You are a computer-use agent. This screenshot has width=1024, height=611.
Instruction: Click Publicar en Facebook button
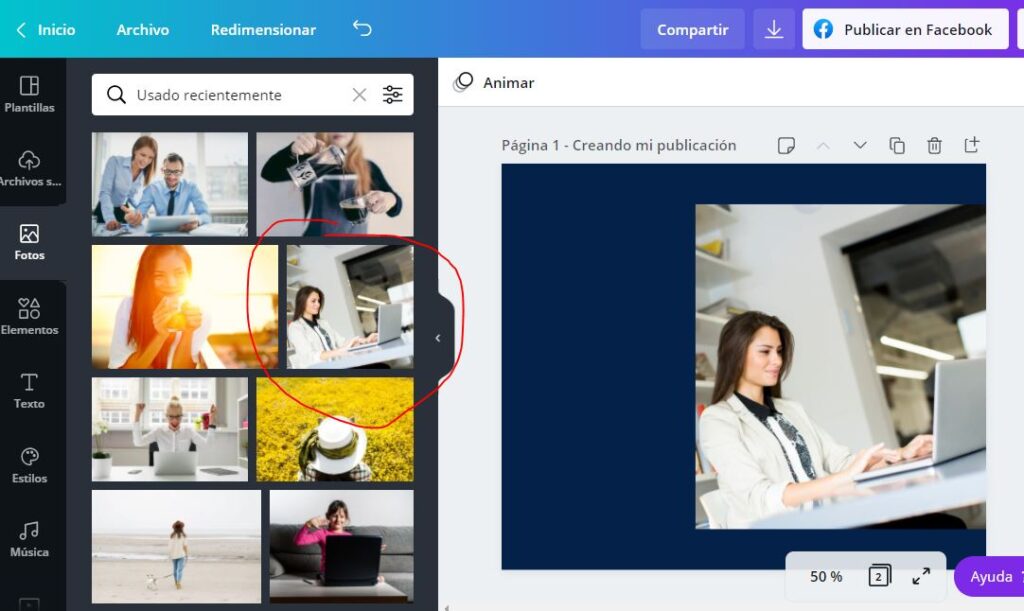coord(904,30)
